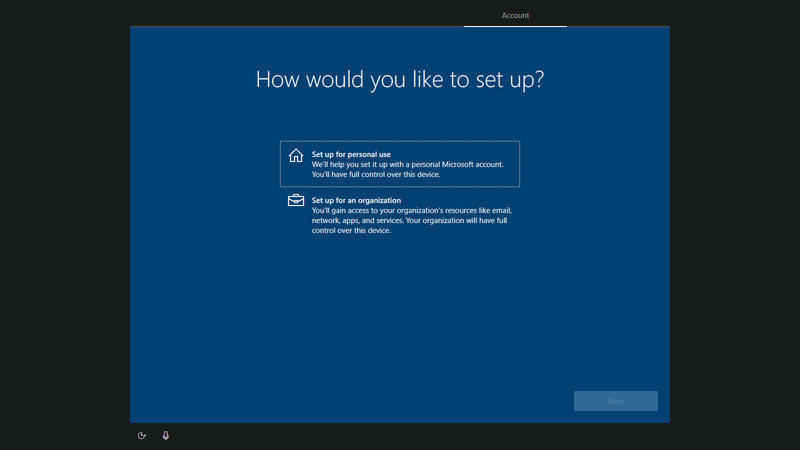800x450 pixels.
Task: Switch to the Account tab
Action: 515,15
